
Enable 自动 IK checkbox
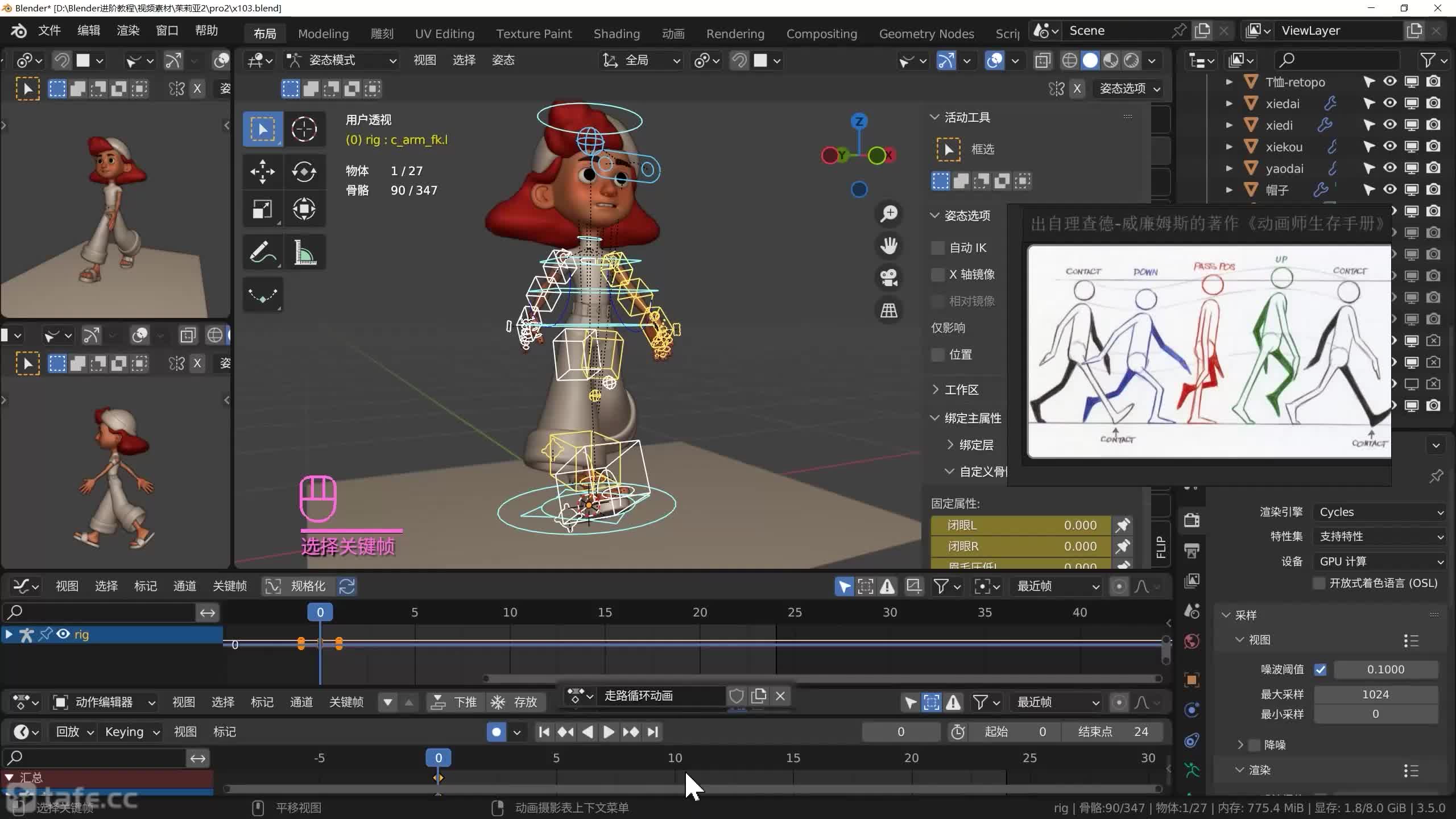tap(937, 248)
